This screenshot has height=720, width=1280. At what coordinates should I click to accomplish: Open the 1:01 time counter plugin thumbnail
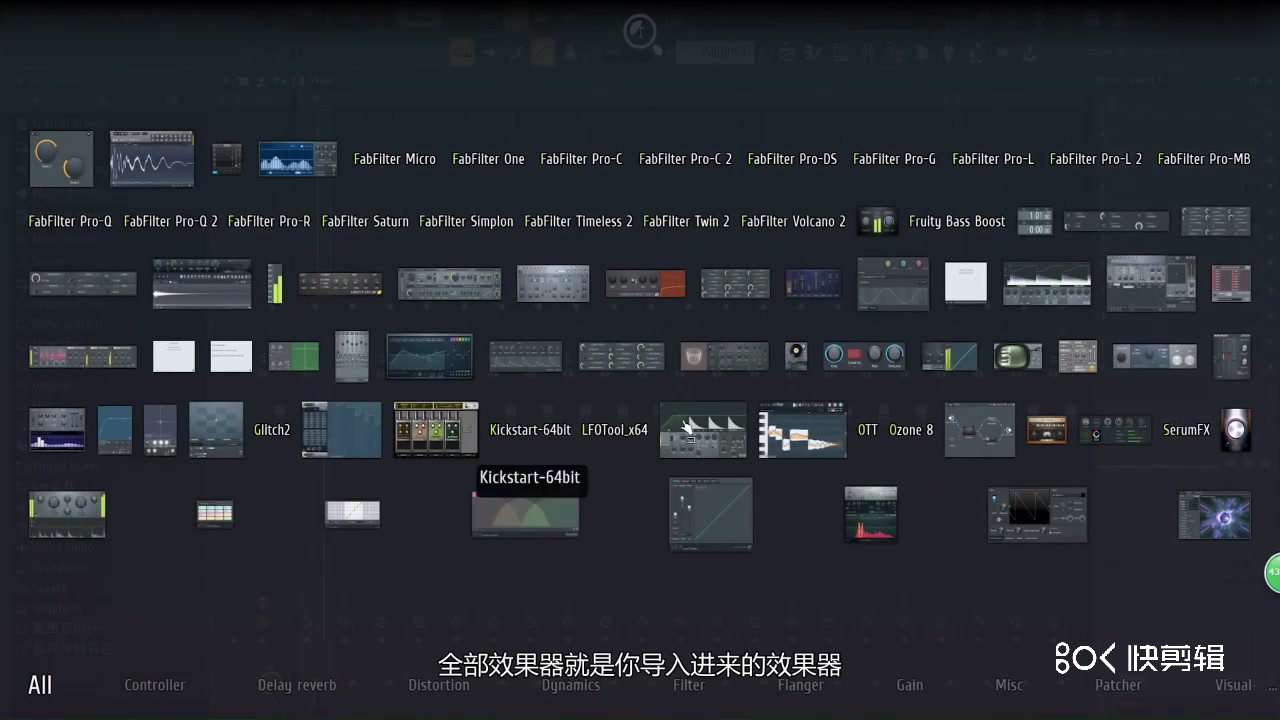pos(1034,222)
